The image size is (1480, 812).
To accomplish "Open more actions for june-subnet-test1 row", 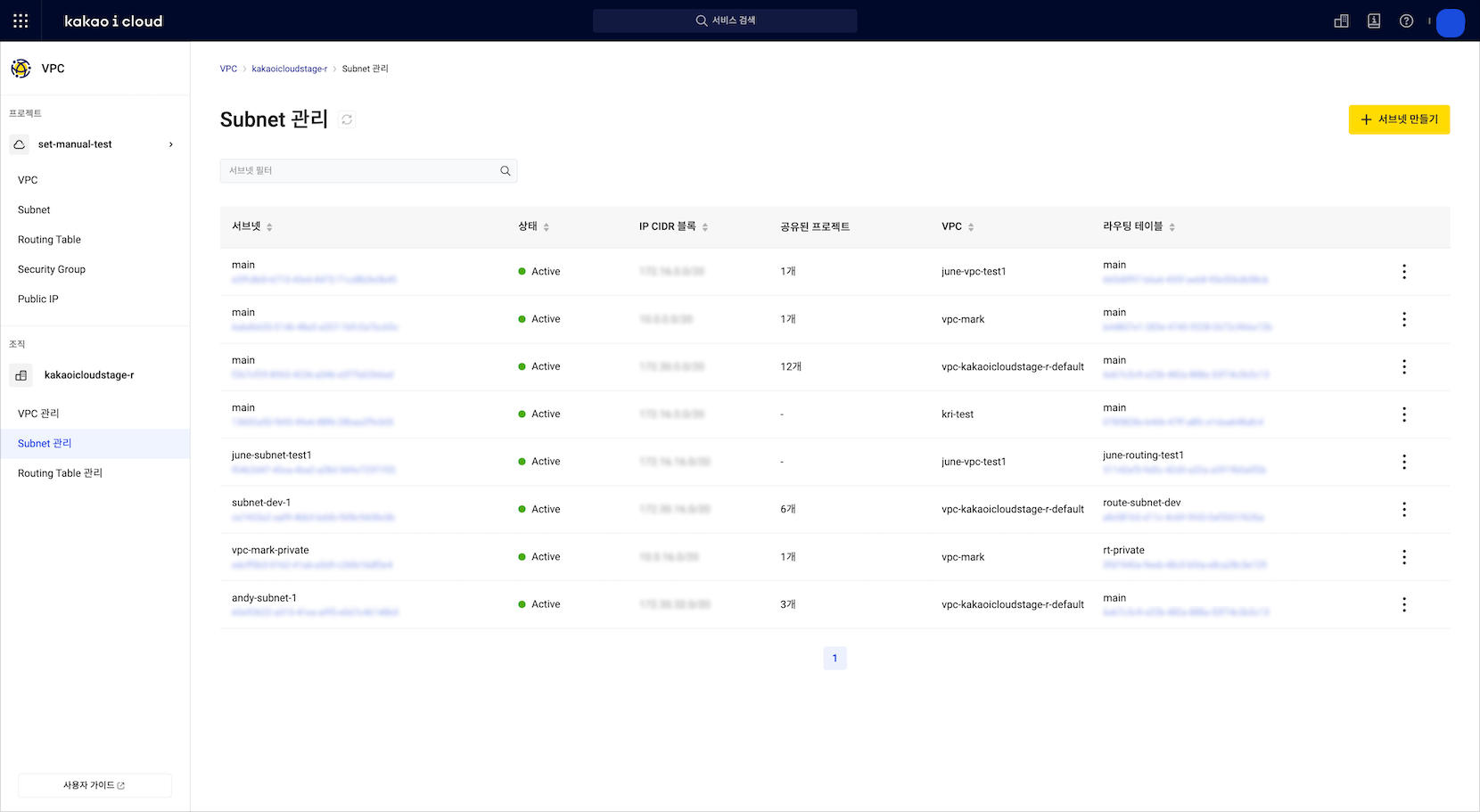I will pyautogui.click(x=1404, y=462).
